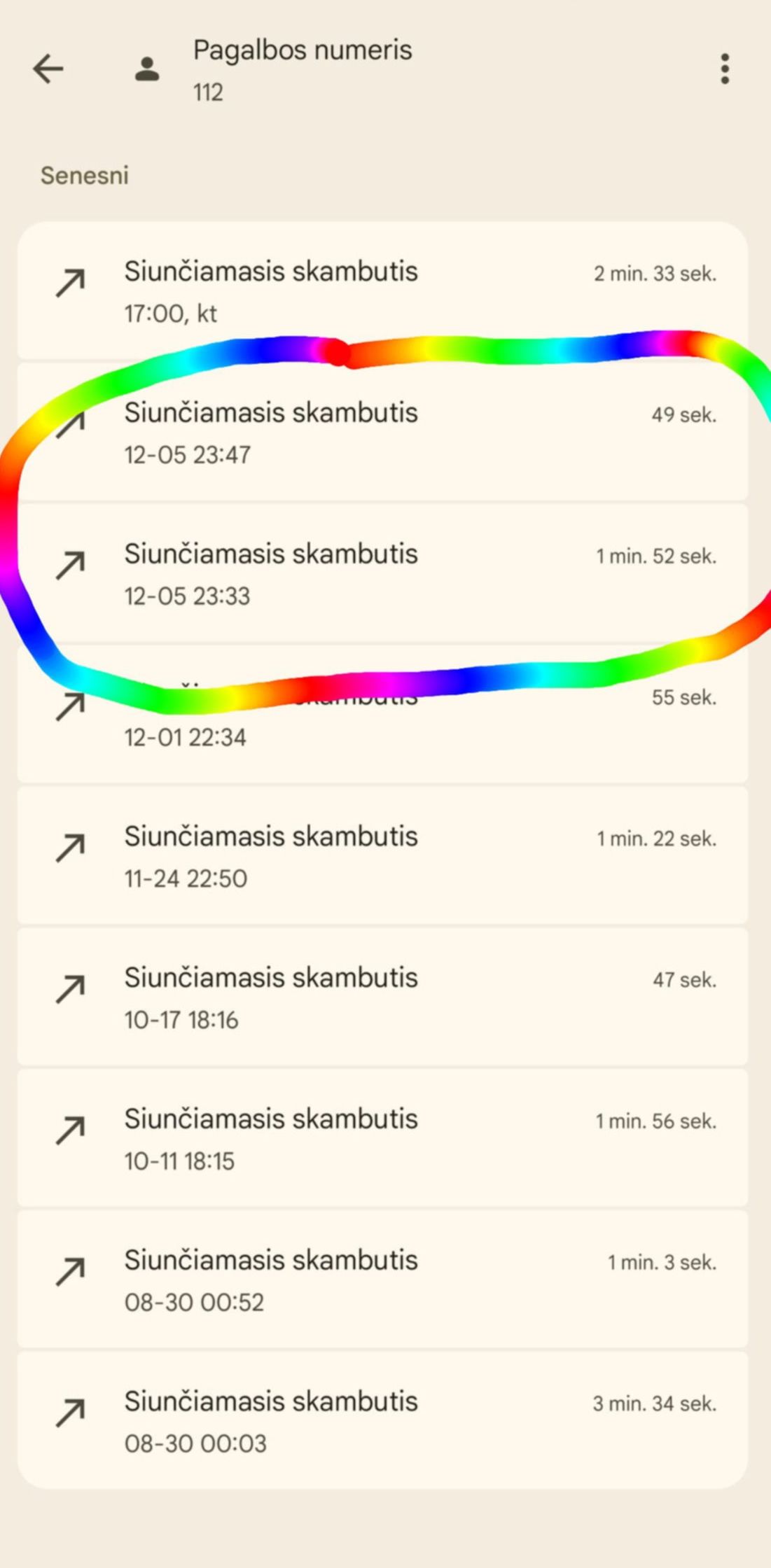Click outgoing arrow icon for 11-24 22:50 call
The image size is (771, 1568).
click(70, 848)
